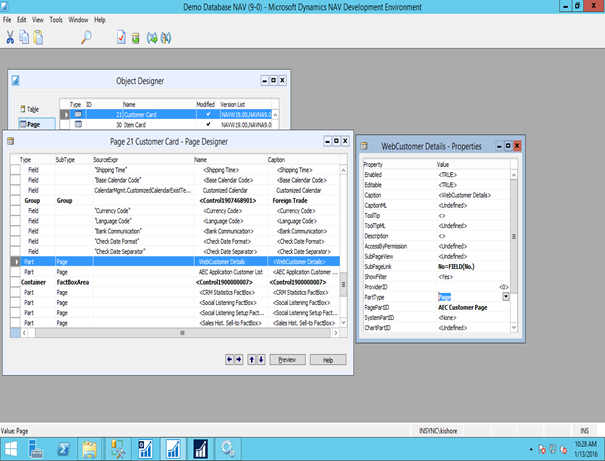Click the Preview button
The image size is (605, 461).
pos(287,360)
